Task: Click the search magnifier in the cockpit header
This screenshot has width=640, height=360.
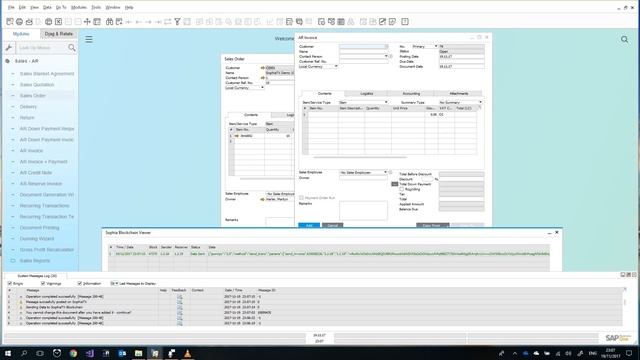Action: [x=624, y=39]
